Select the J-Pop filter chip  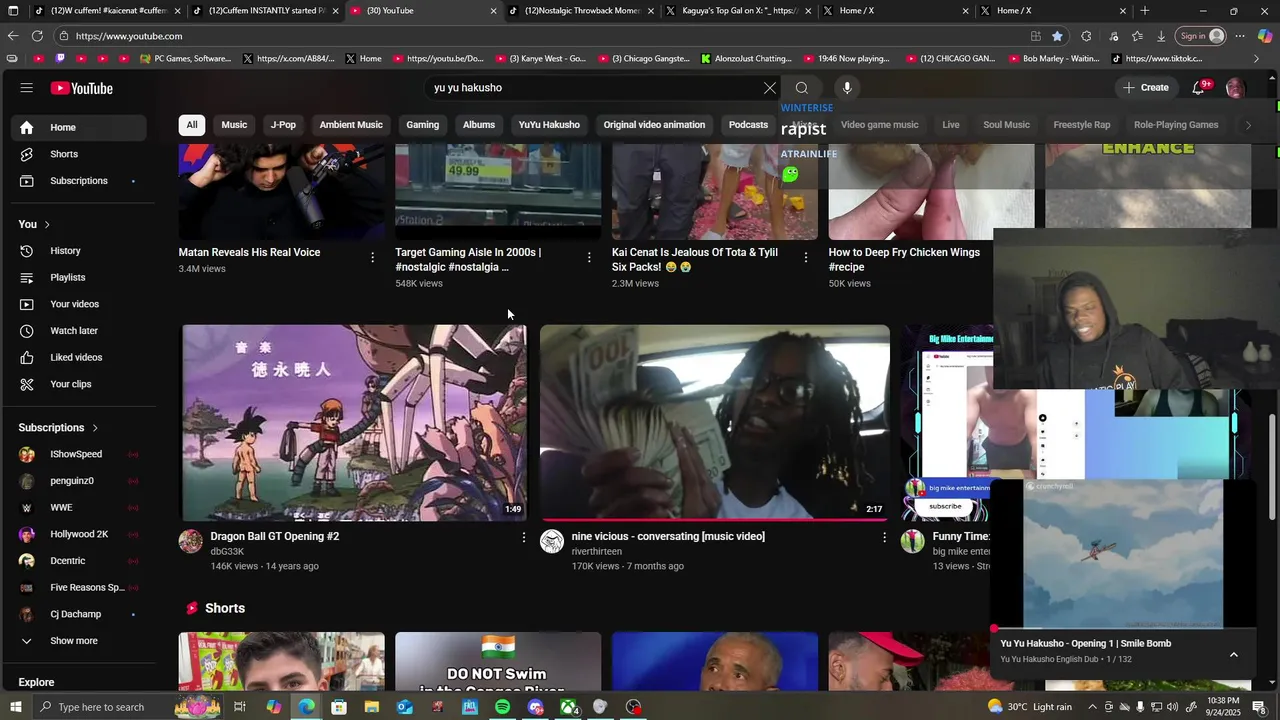pyautogui.click(x=283, y=125)
